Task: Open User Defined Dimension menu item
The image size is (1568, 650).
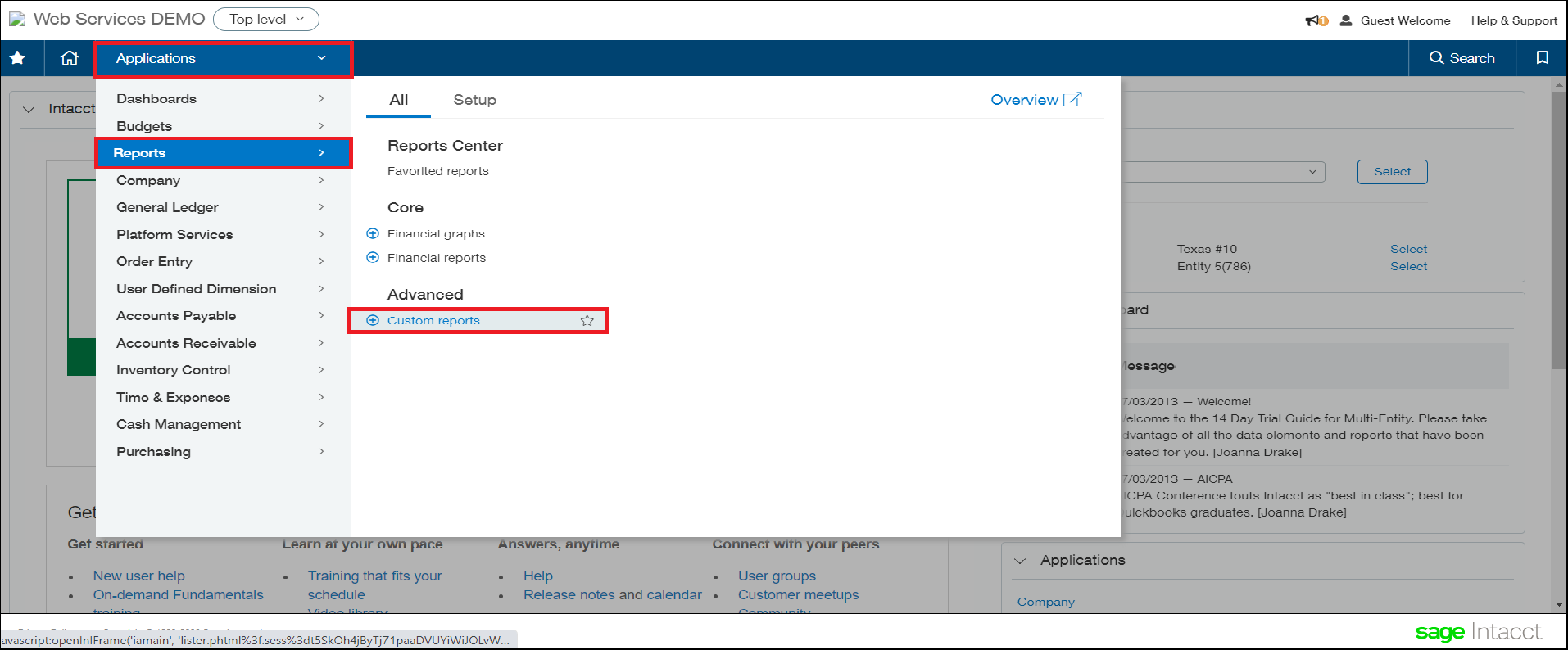Action: (223, 288)
